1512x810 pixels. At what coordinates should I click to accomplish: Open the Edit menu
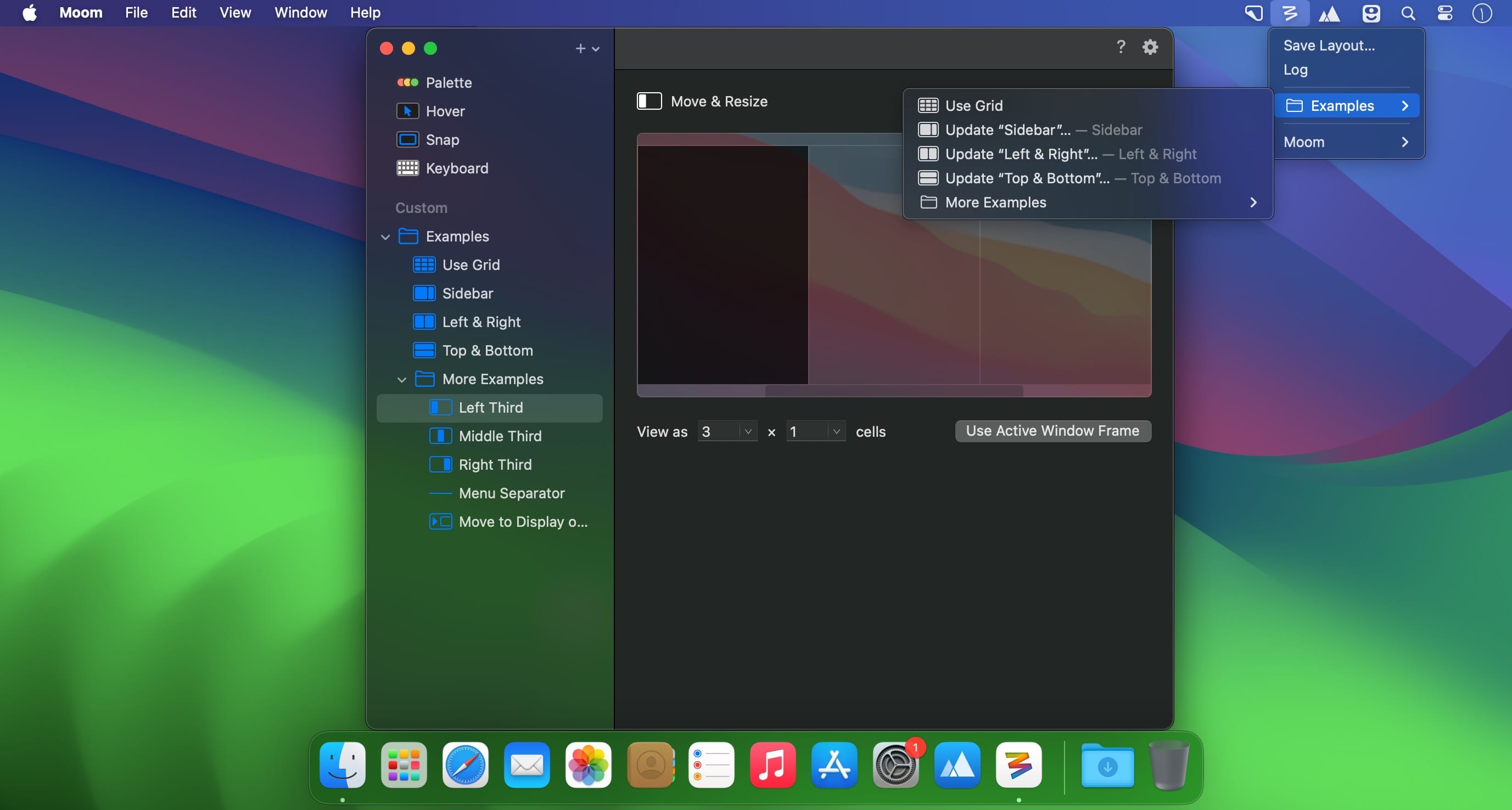(x=184, y=13)
